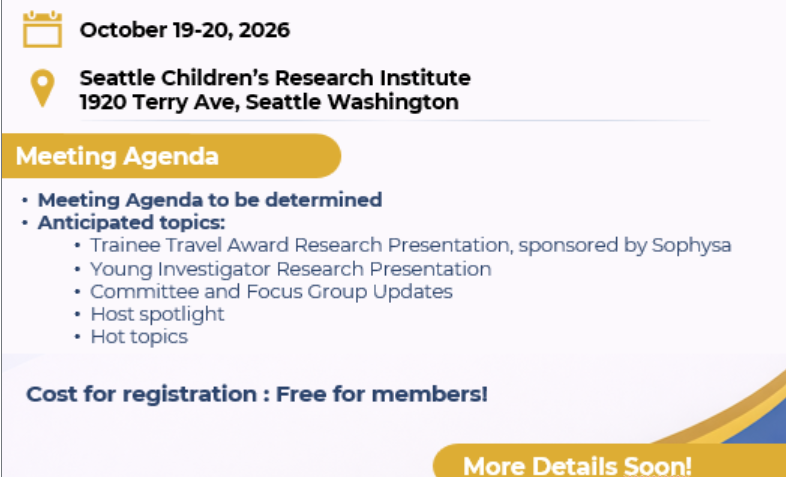Click the Anticipated topics: heading
Image resolution: width=786 pixels, height=477 pixels.
point(131,223)
